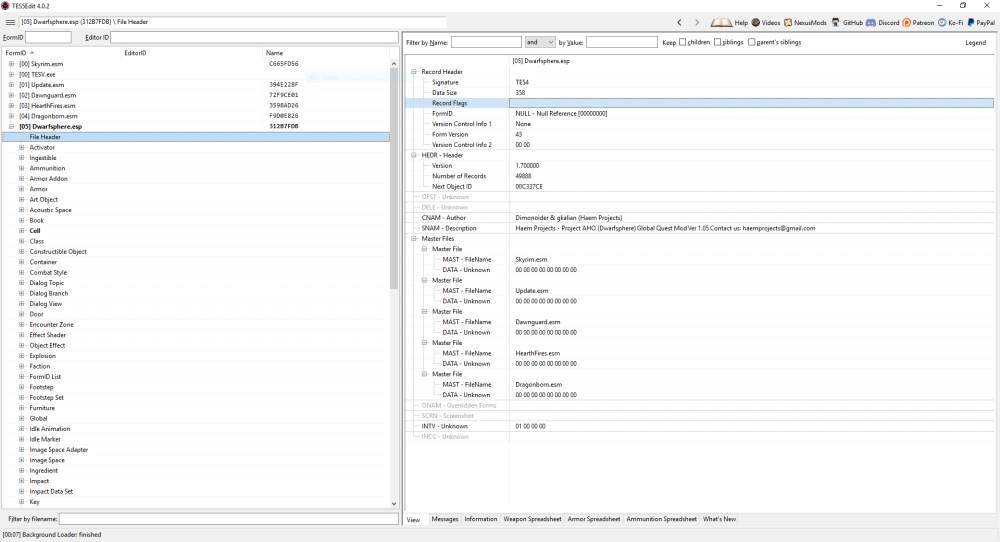This screenshot has height=542, width=1000.
Task: Select the Record Flags row
Action: [700, 103]
